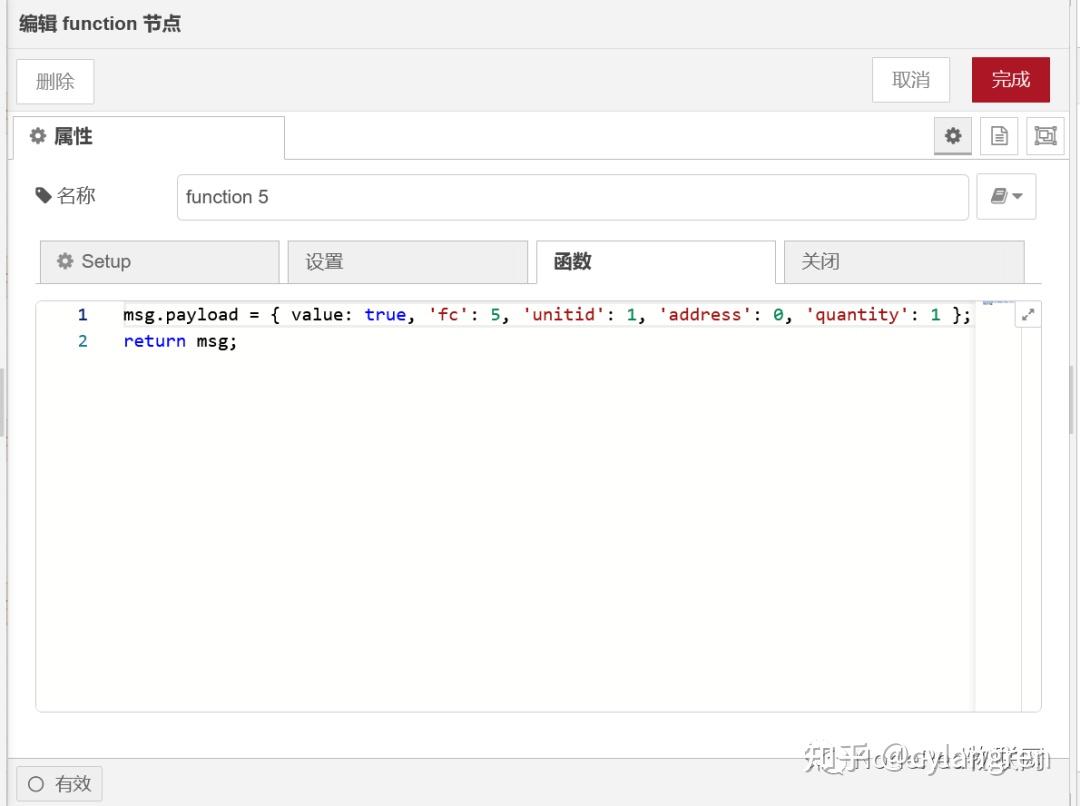Click the 'true' value in code
This screenshot has height=806, width=1080.
click(385, 315)
